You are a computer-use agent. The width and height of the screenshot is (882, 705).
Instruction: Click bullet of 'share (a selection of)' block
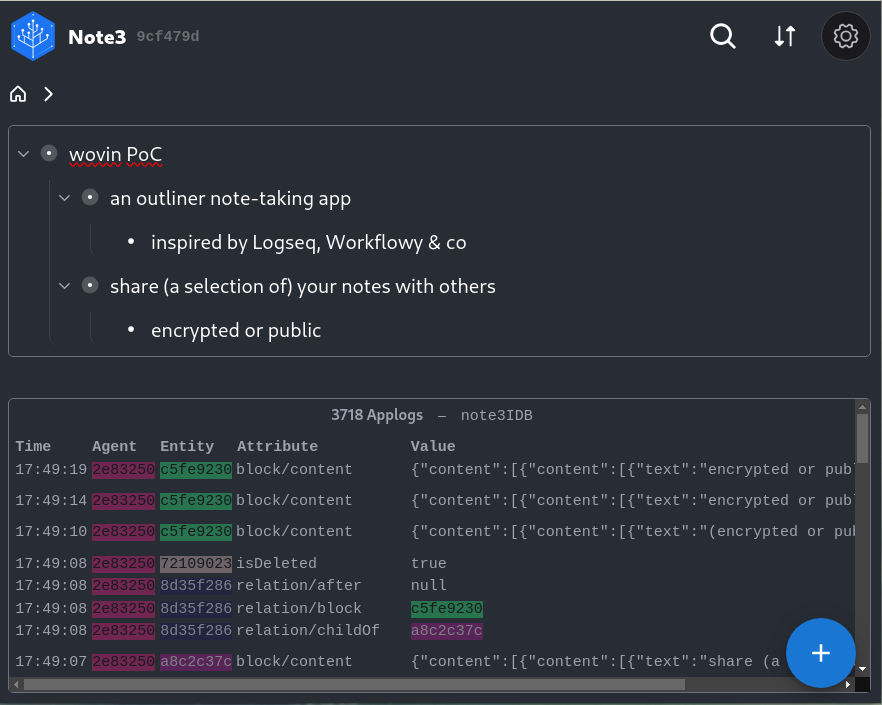tap(90, 285)
